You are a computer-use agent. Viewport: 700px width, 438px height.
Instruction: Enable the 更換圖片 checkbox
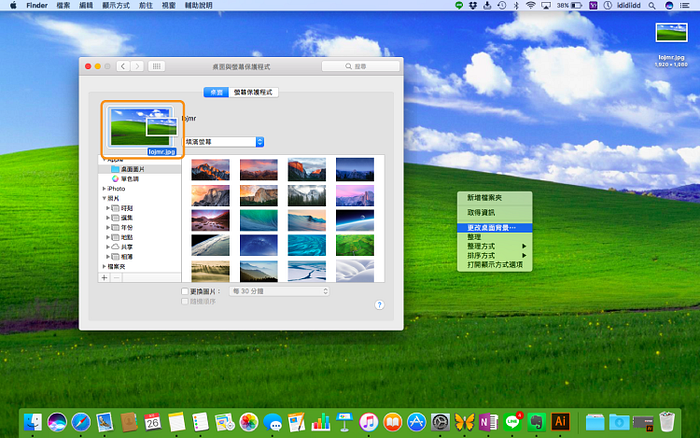(184, 291)
